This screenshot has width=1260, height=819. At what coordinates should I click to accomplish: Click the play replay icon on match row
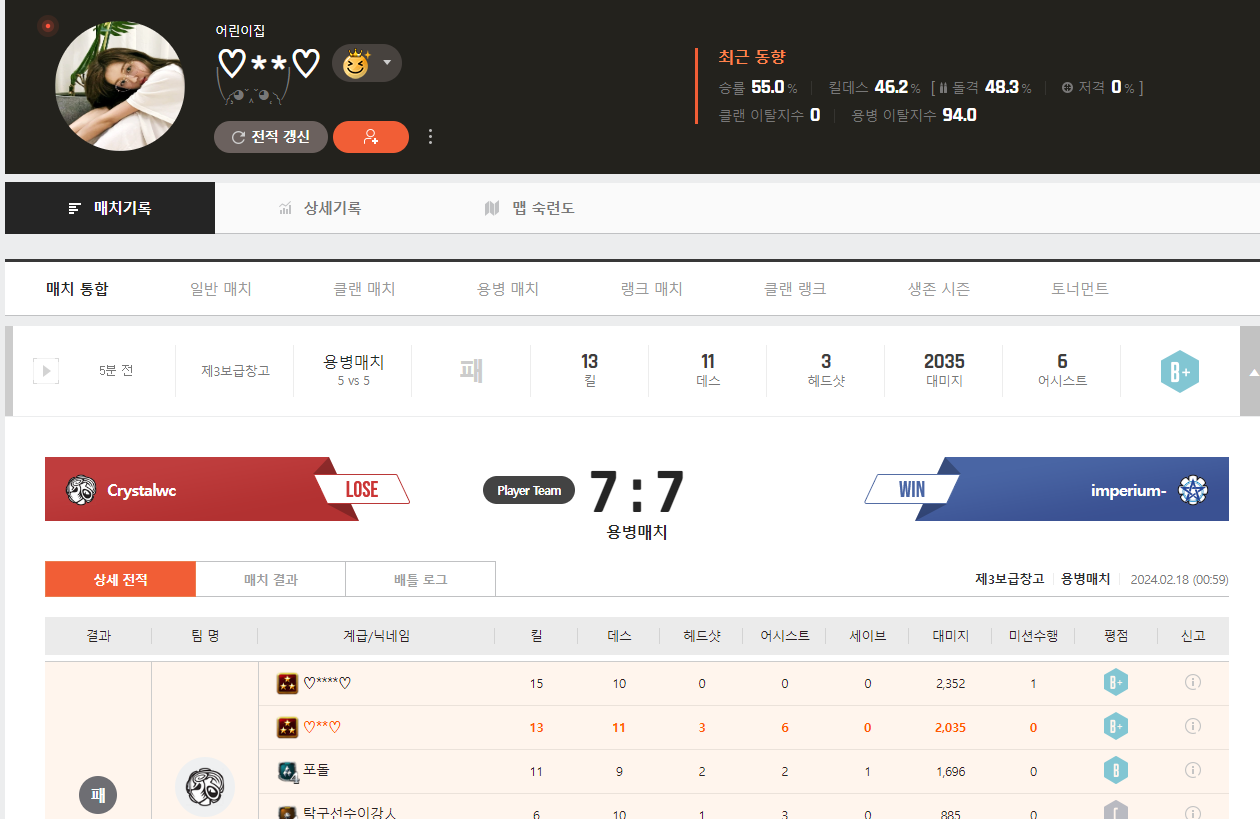[46, 371]
